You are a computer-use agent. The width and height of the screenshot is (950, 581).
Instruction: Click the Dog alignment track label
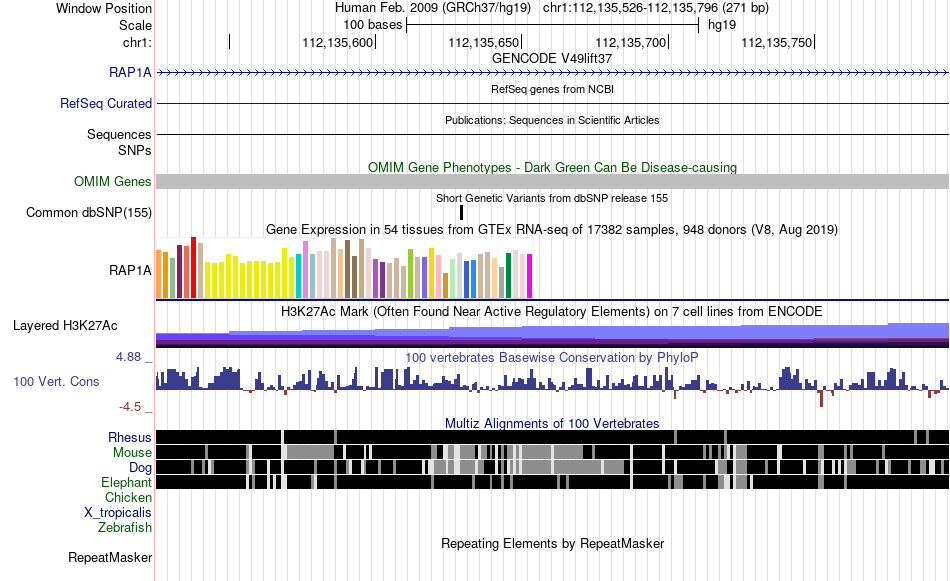point(140,468)
